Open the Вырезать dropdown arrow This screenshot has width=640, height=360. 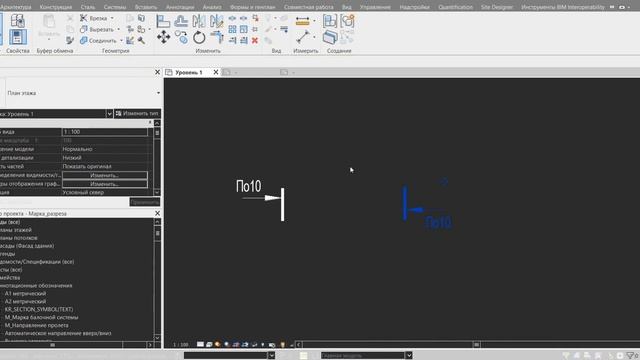tap(119, 29)
